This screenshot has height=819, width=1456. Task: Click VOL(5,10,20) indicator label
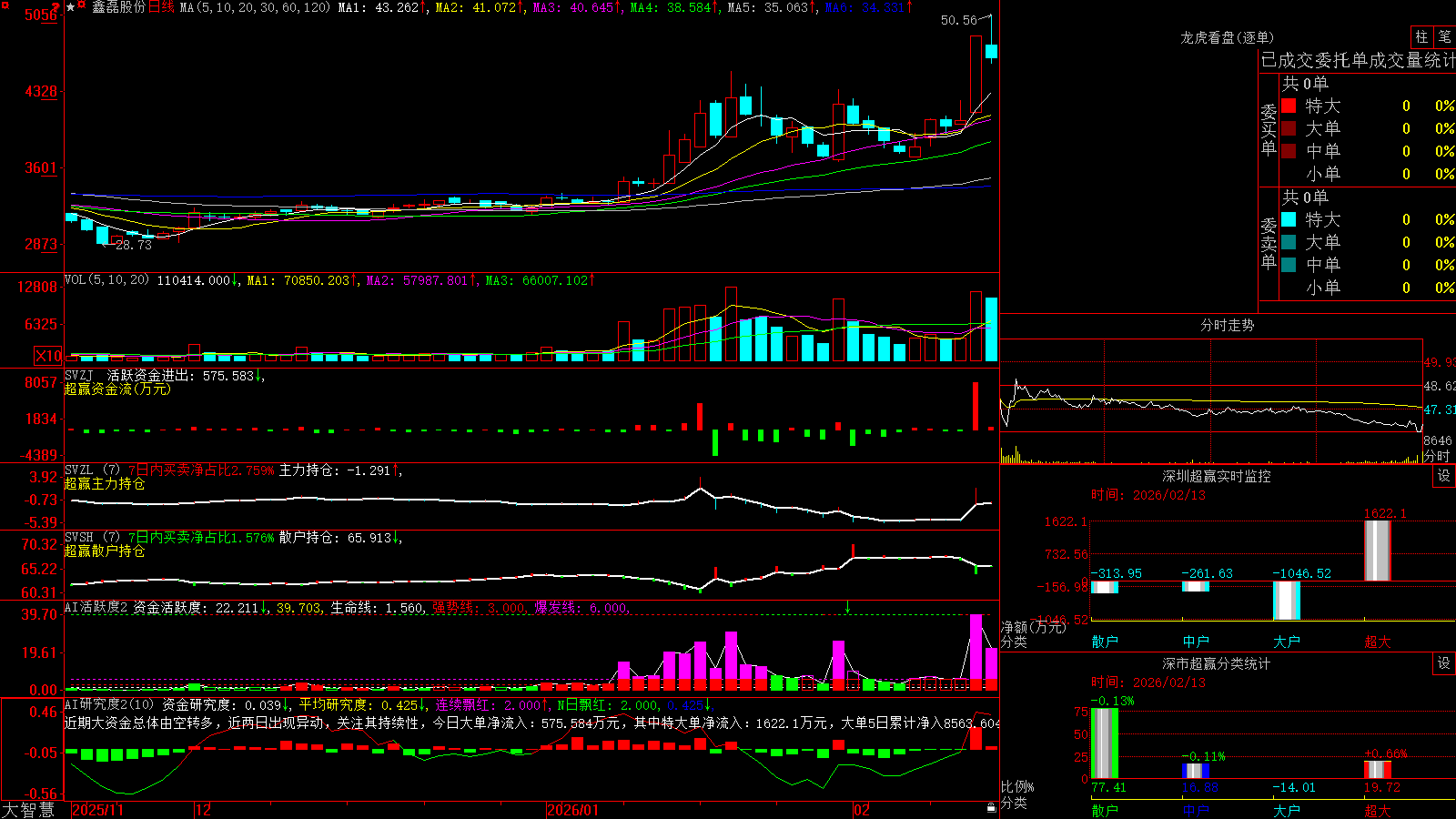[106, 280]
